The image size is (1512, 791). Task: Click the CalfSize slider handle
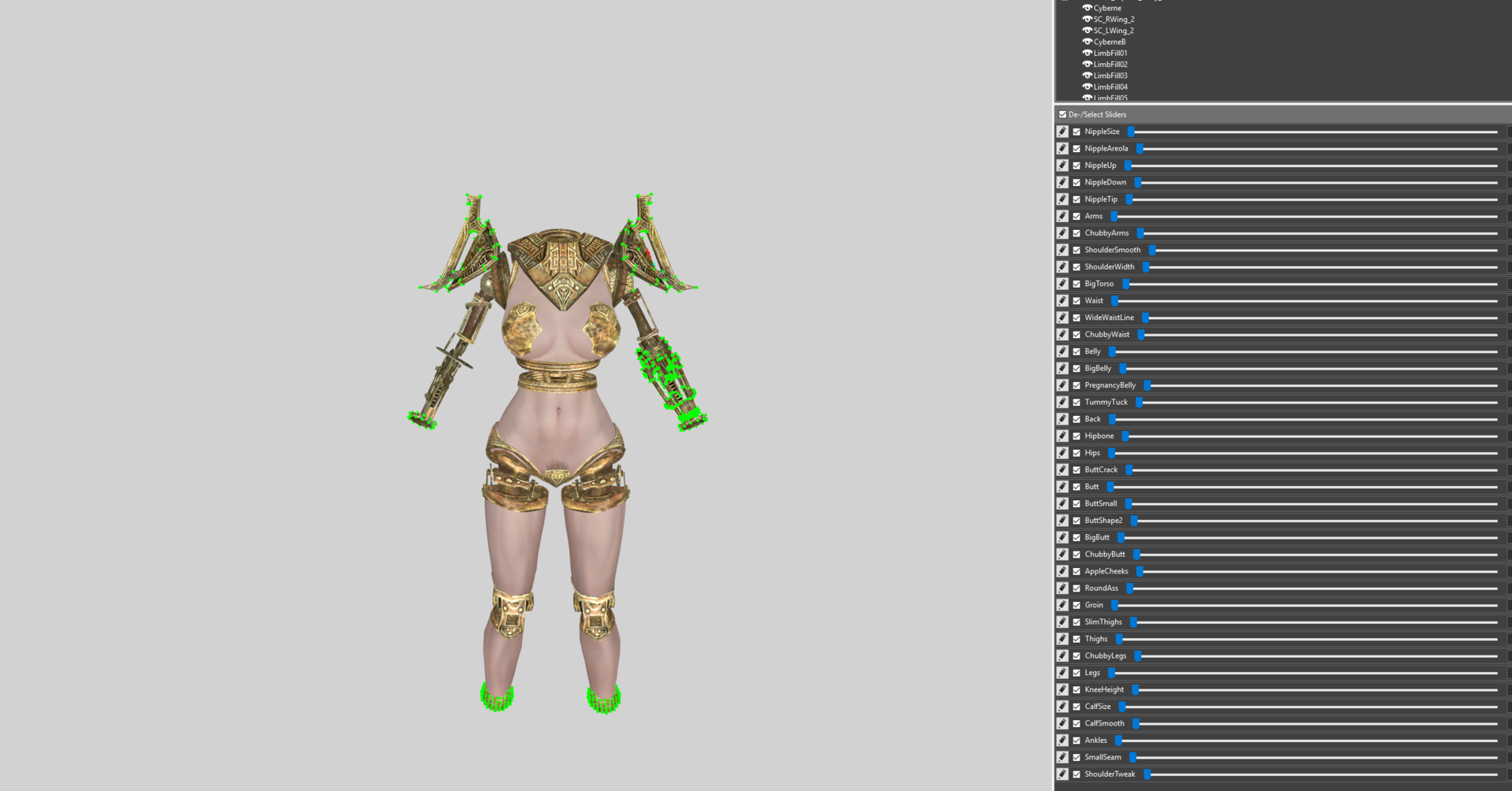[x=1122, y=707]
